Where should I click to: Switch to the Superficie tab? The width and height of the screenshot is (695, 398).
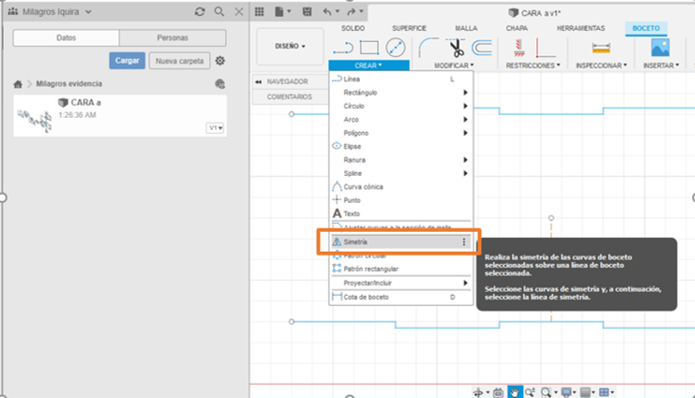tap(409, 28)
